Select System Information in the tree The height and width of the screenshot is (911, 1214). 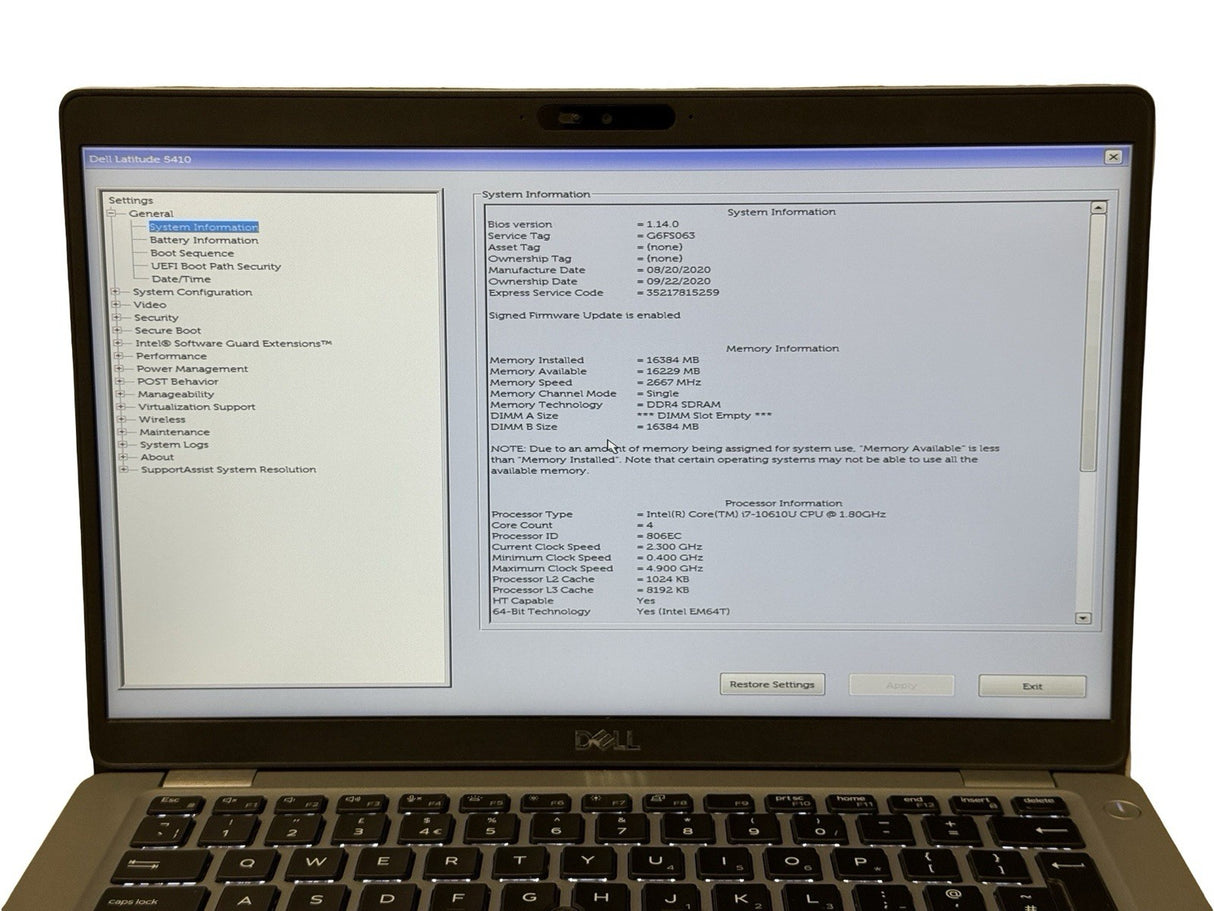click(x=203, y=227)
